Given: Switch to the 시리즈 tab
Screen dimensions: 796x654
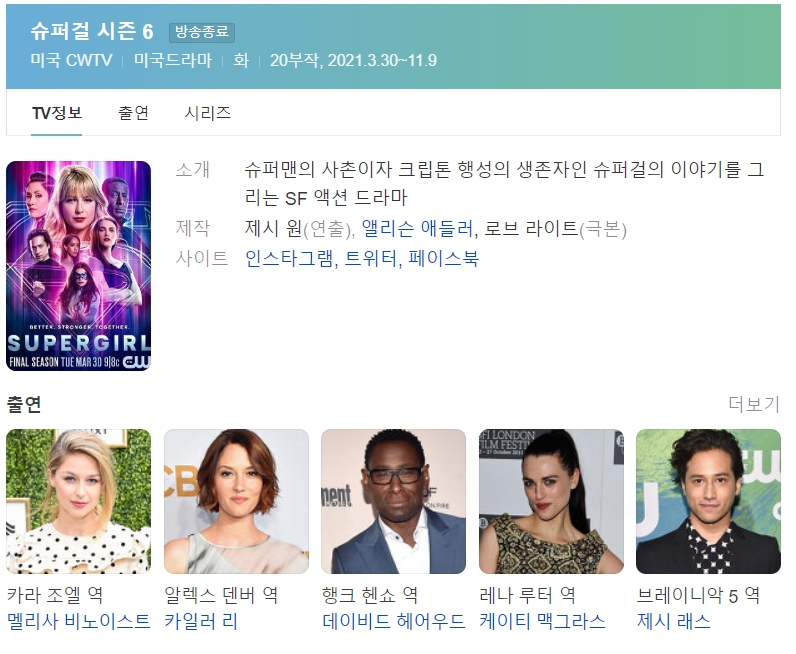Looking at the screenshot, I should click(207, 113).
